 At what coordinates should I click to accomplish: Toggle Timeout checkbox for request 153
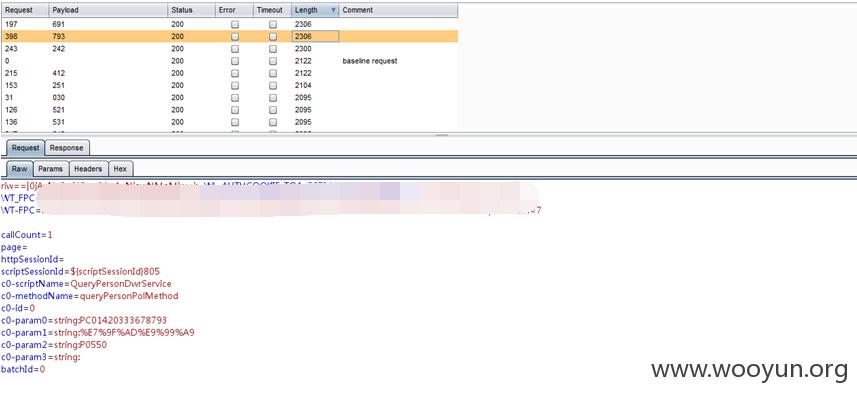point(273,86)
